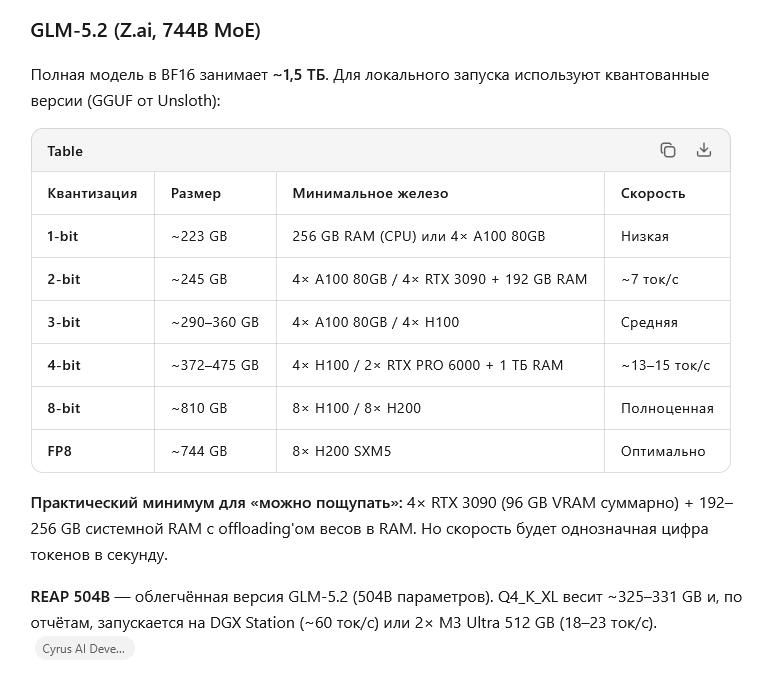Click the 4× H100 / 2× RTX PRO 6000 cell
This screenshot has width=773, height=676.
click(427, 365)
